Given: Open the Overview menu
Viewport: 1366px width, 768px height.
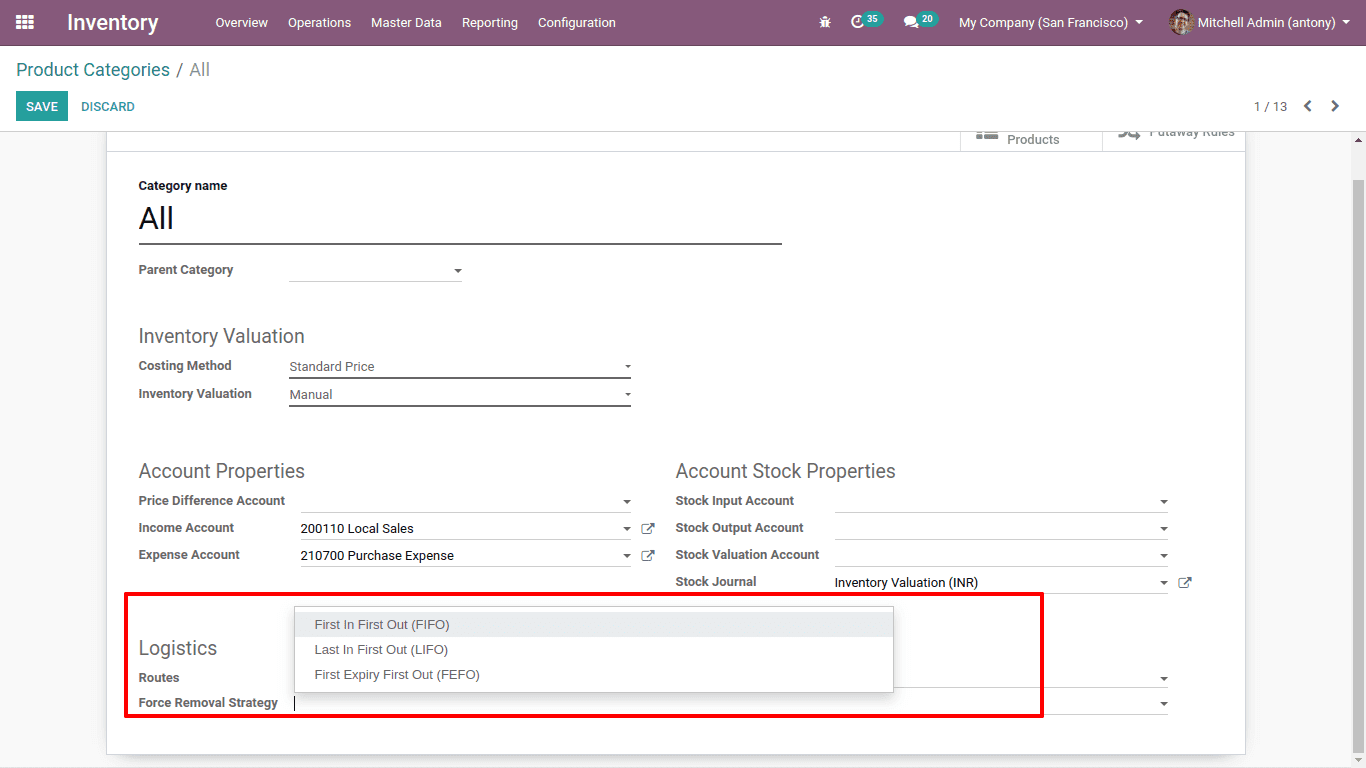Looking at the screenshot, I should [242, 22].
